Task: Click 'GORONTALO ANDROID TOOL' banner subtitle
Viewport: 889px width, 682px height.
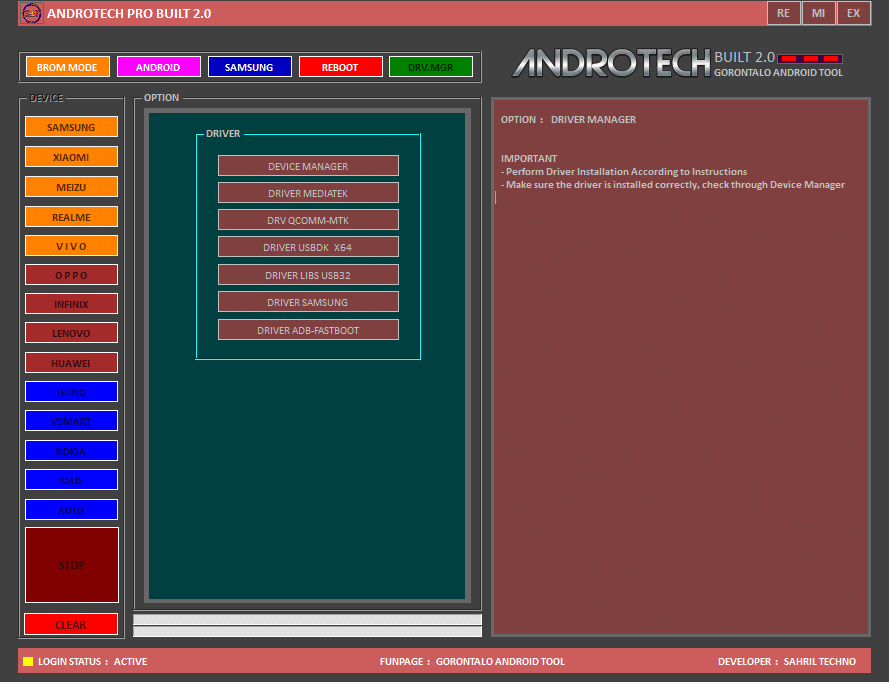Action: coord(778,73)
